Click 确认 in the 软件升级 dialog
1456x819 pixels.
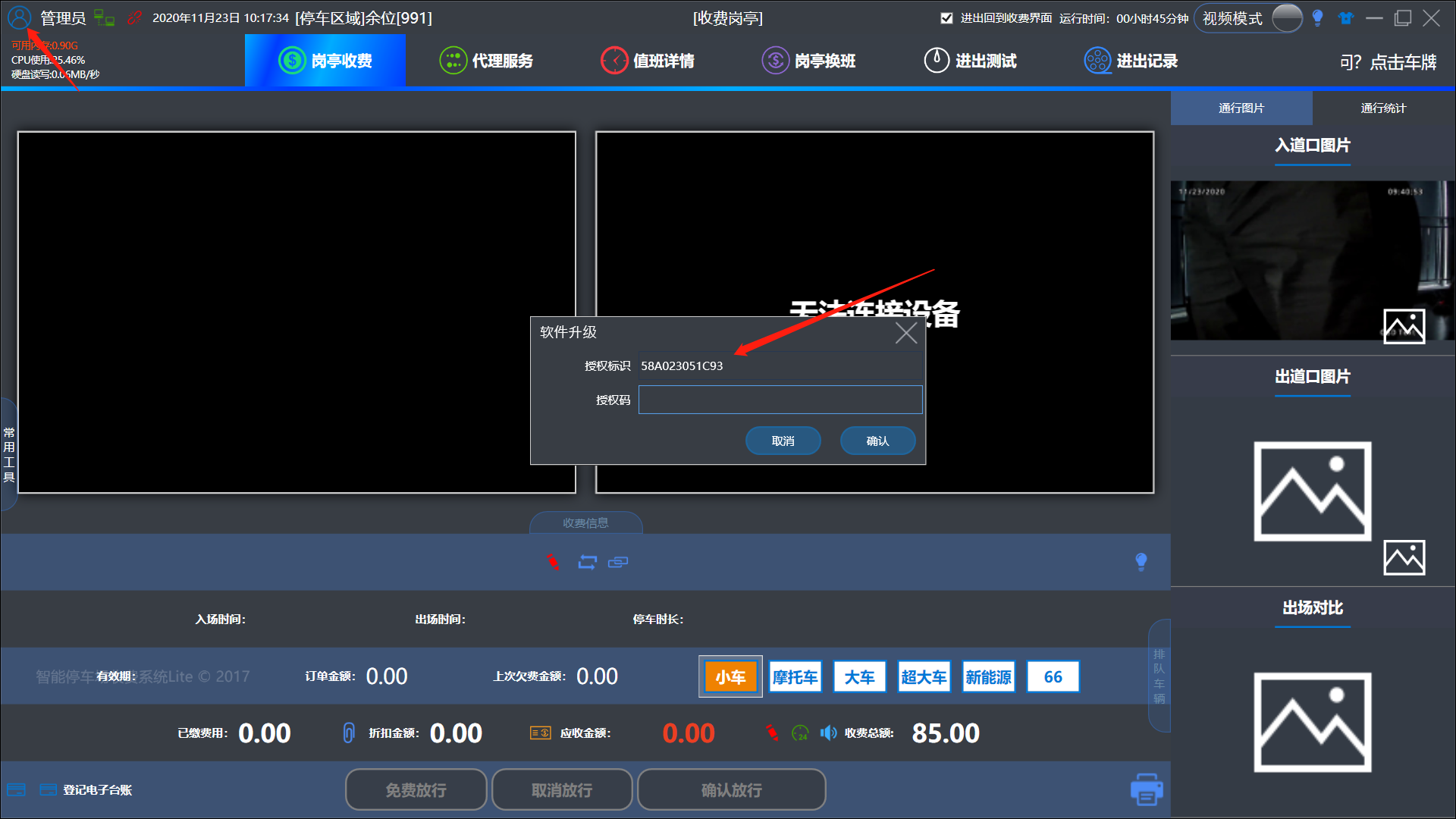(877, 441)
